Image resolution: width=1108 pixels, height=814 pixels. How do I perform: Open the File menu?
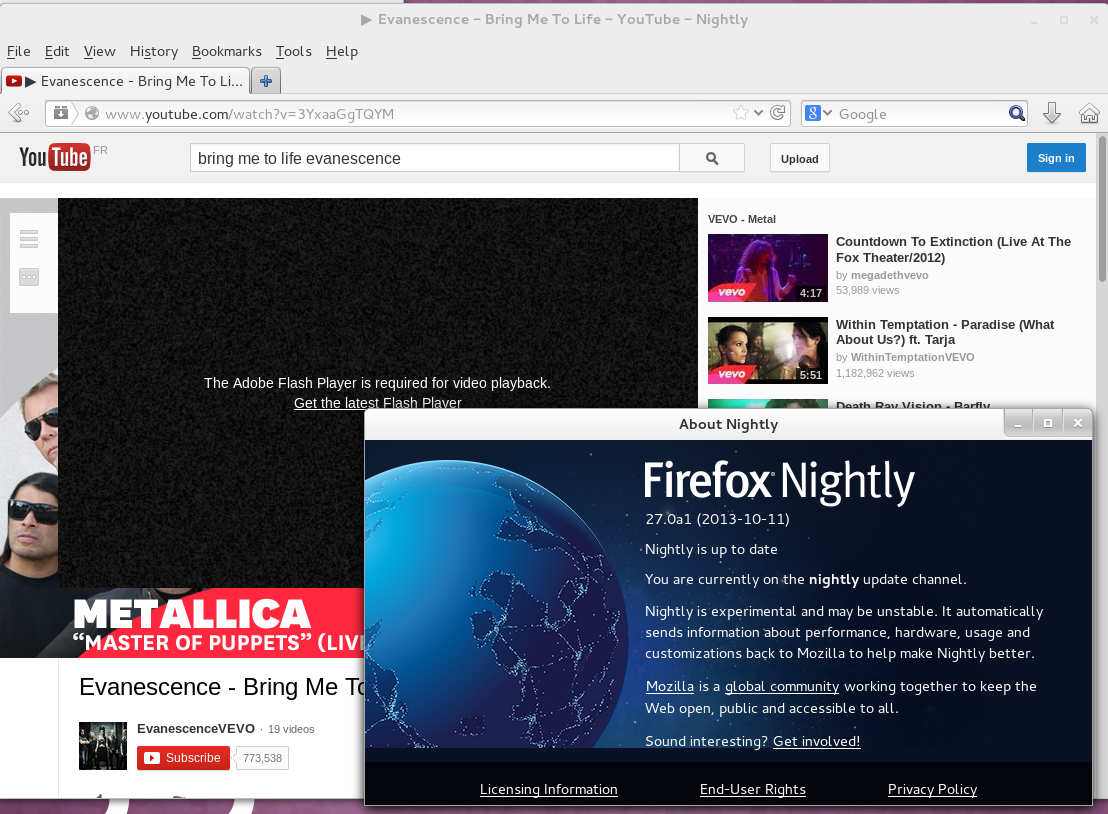[x=18, y=52]
